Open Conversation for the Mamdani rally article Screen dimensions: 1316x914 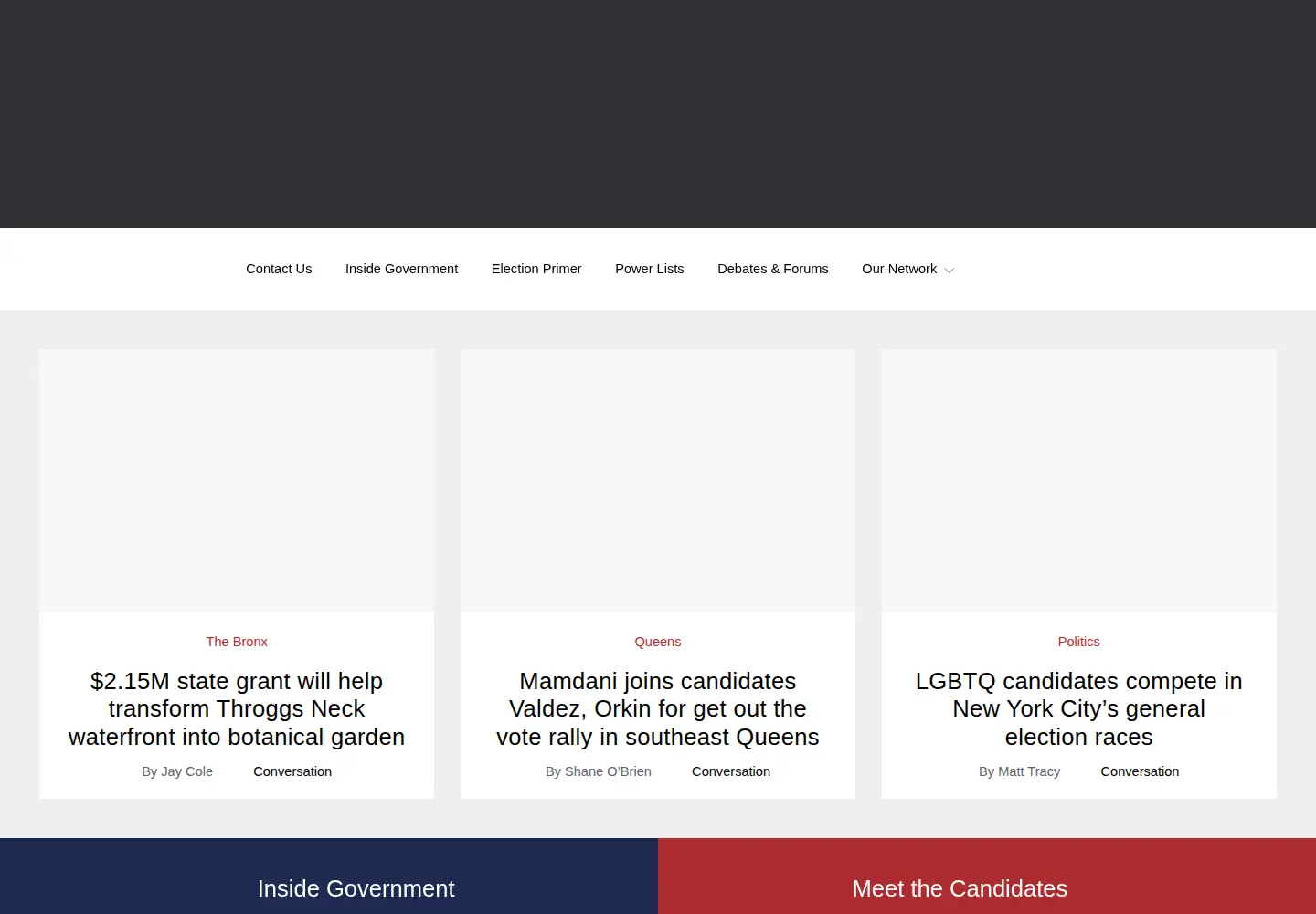731,771
